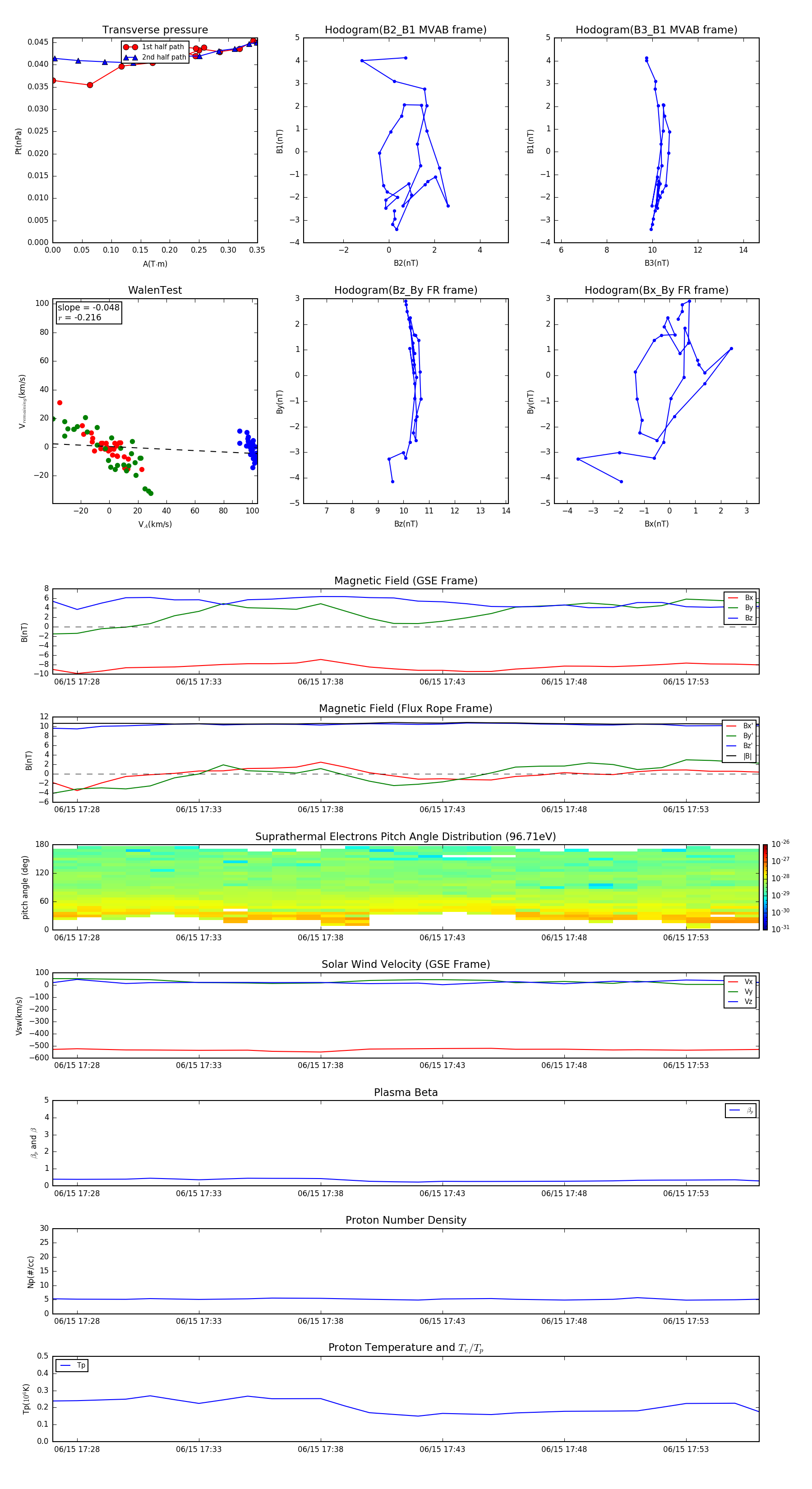
Task: Select "Bx'" in the flux rope legend
Action: (x=740, y=726)
